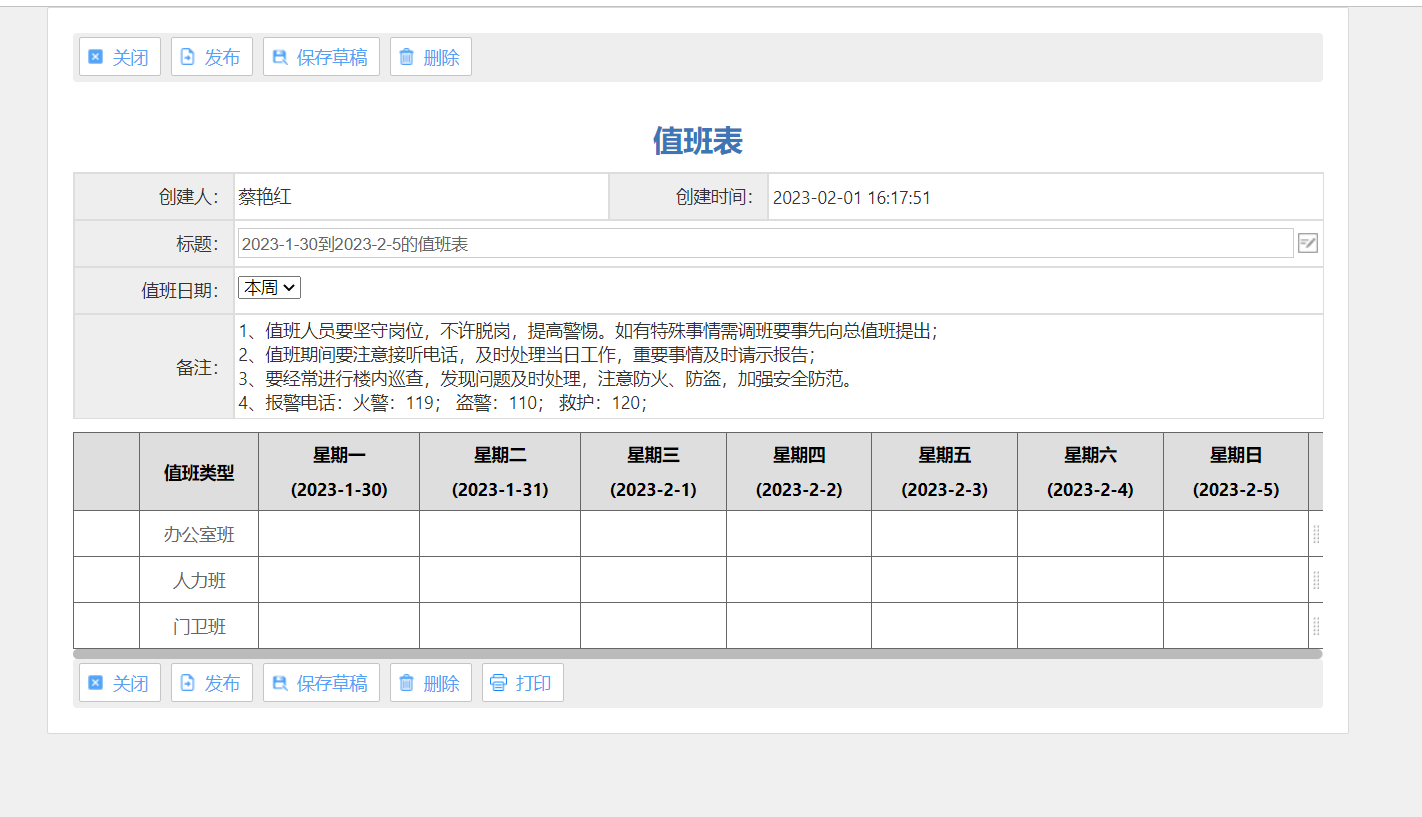Click drag handle beside the 办公室班 row
The height and width of the screenshot is (817, 1422).
(x=1315, y=533)
